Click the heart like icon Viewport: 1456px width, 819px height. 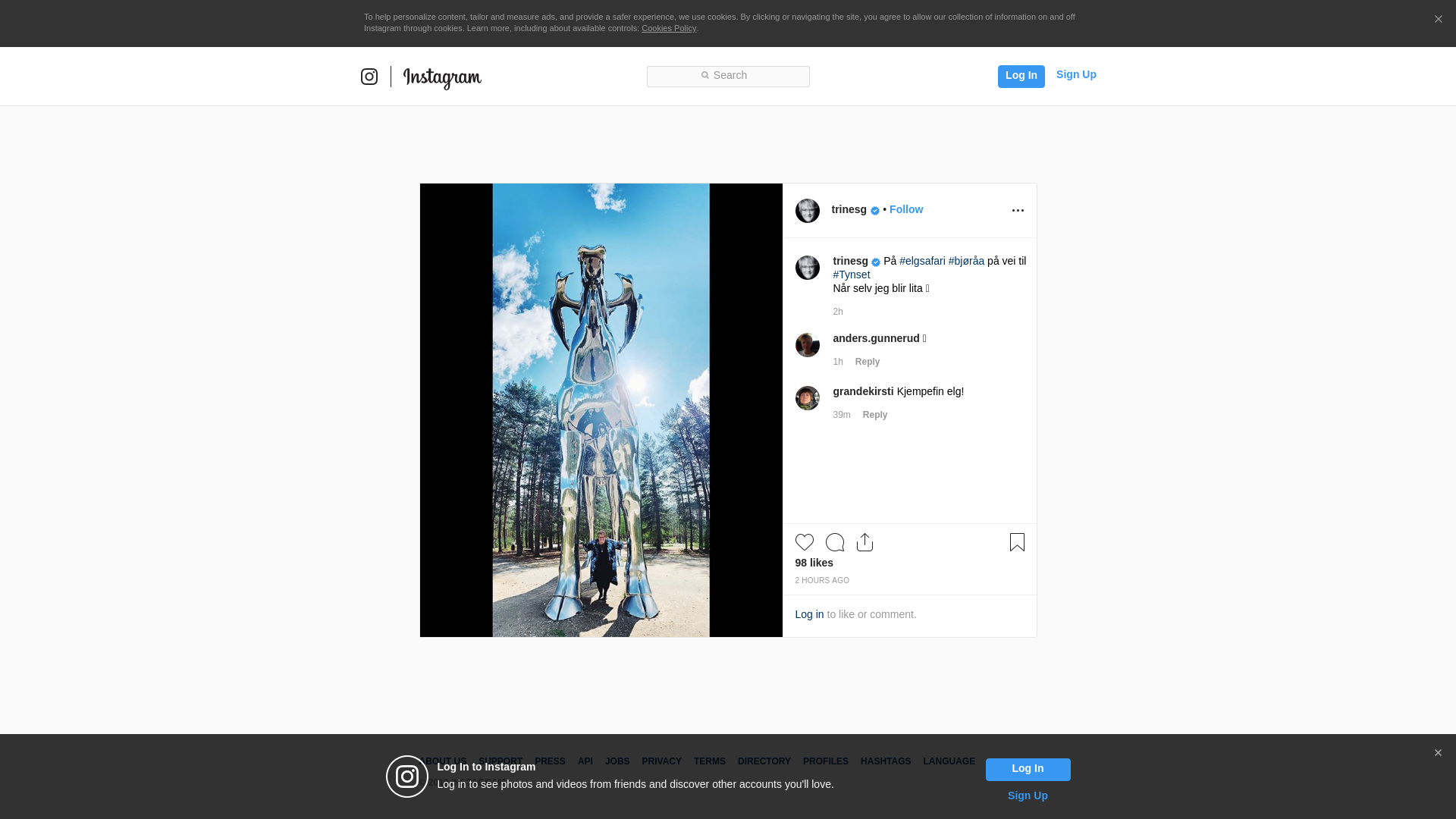click(x=804, y=542)
